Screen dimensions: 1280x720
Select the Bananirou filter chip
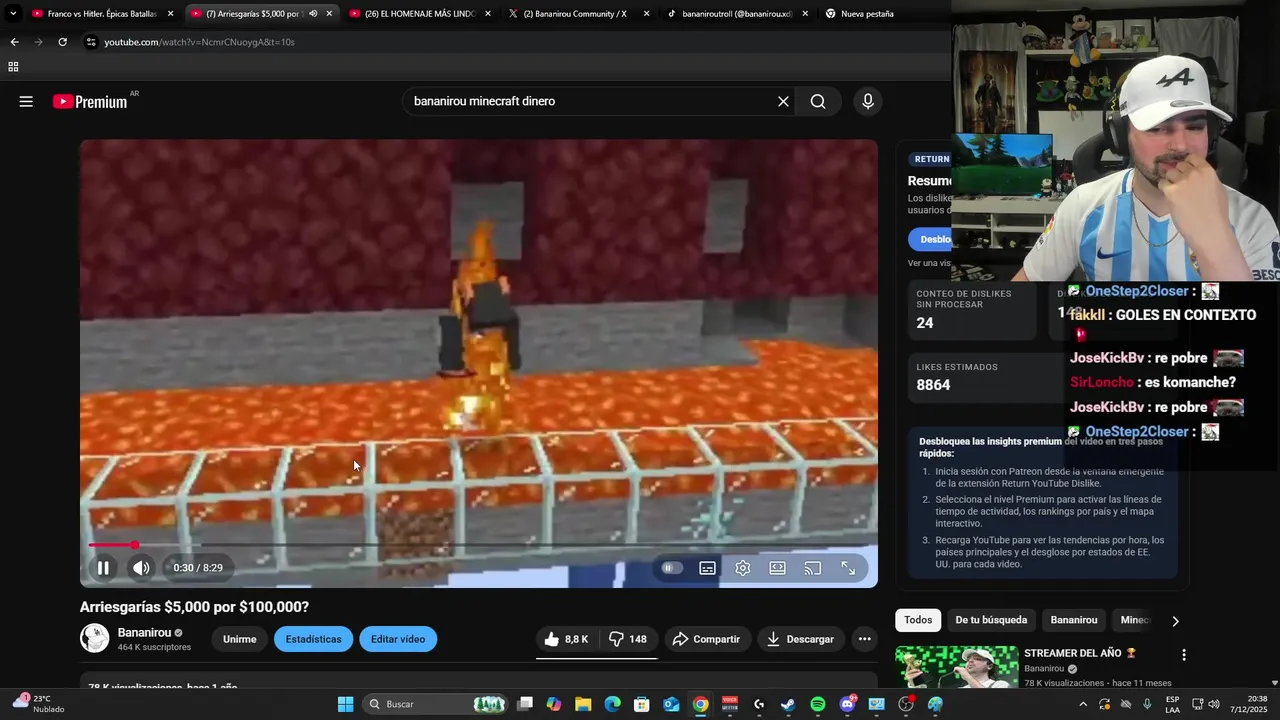tap(1074, 620)
